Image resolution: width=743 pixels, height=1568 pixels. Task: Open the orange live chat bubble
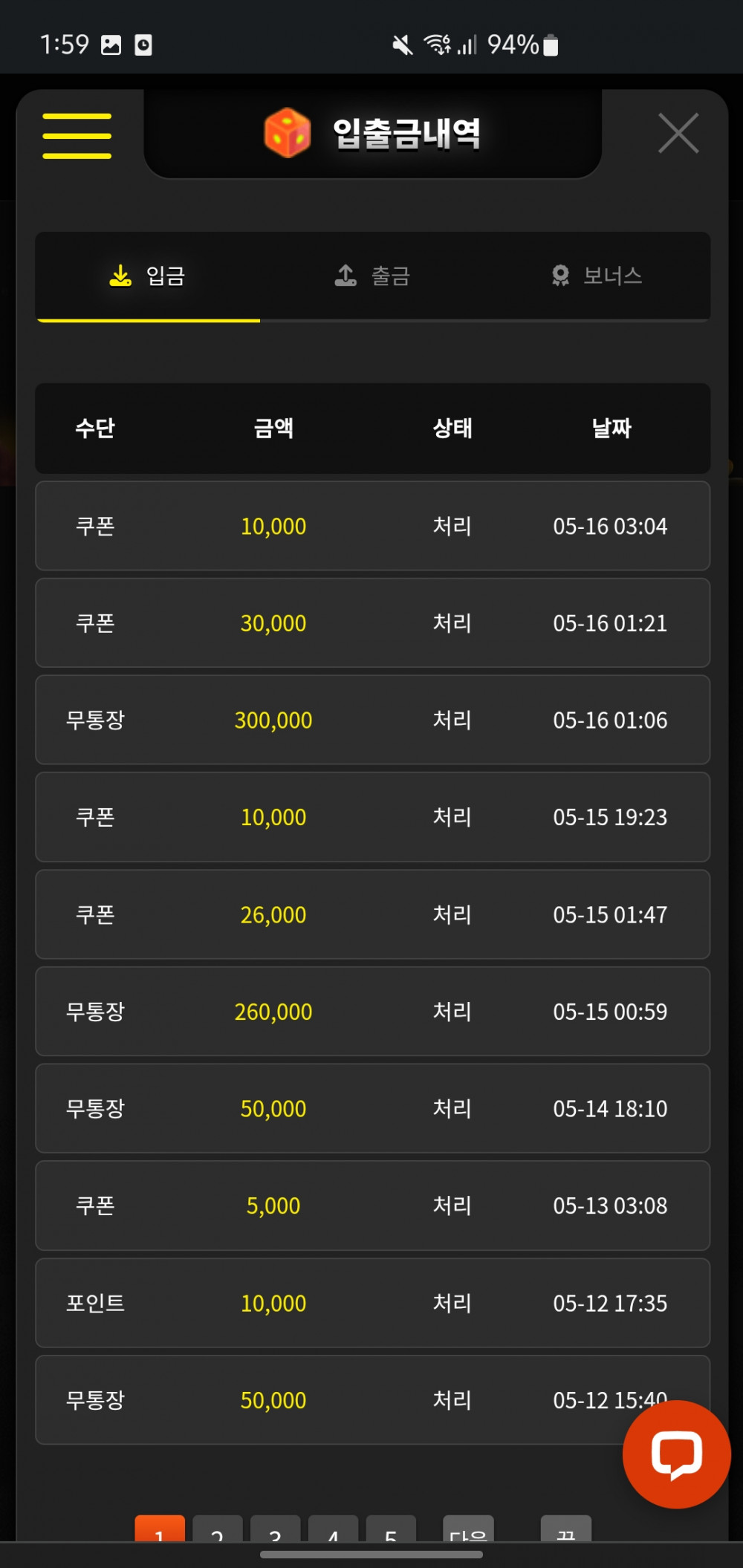click(676, 1454)
